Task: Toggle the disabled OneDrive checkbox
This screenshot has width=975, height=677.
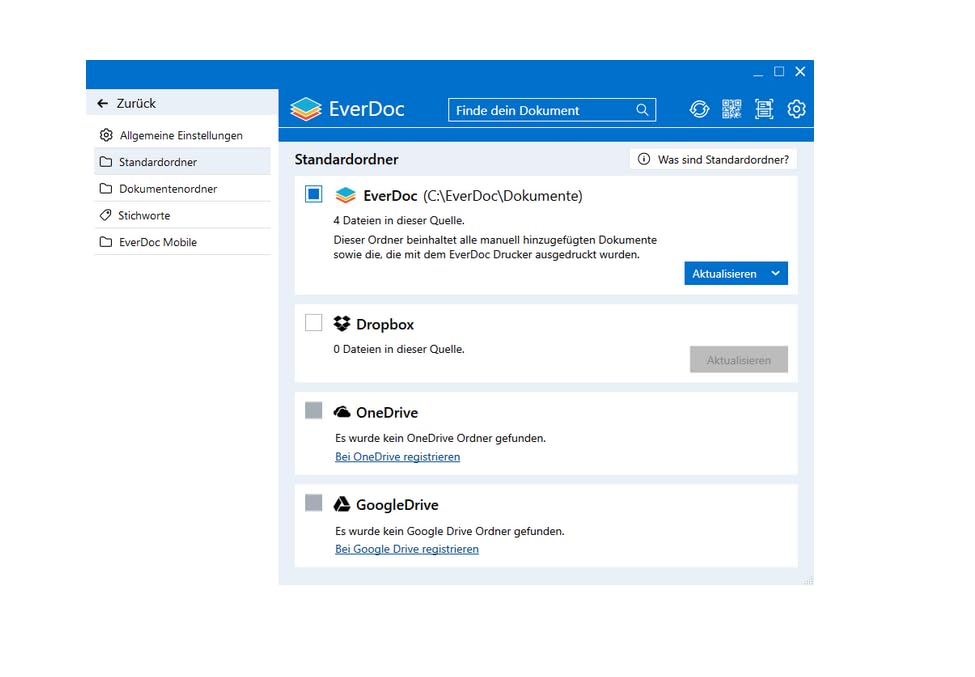Action: pos(314,410)
